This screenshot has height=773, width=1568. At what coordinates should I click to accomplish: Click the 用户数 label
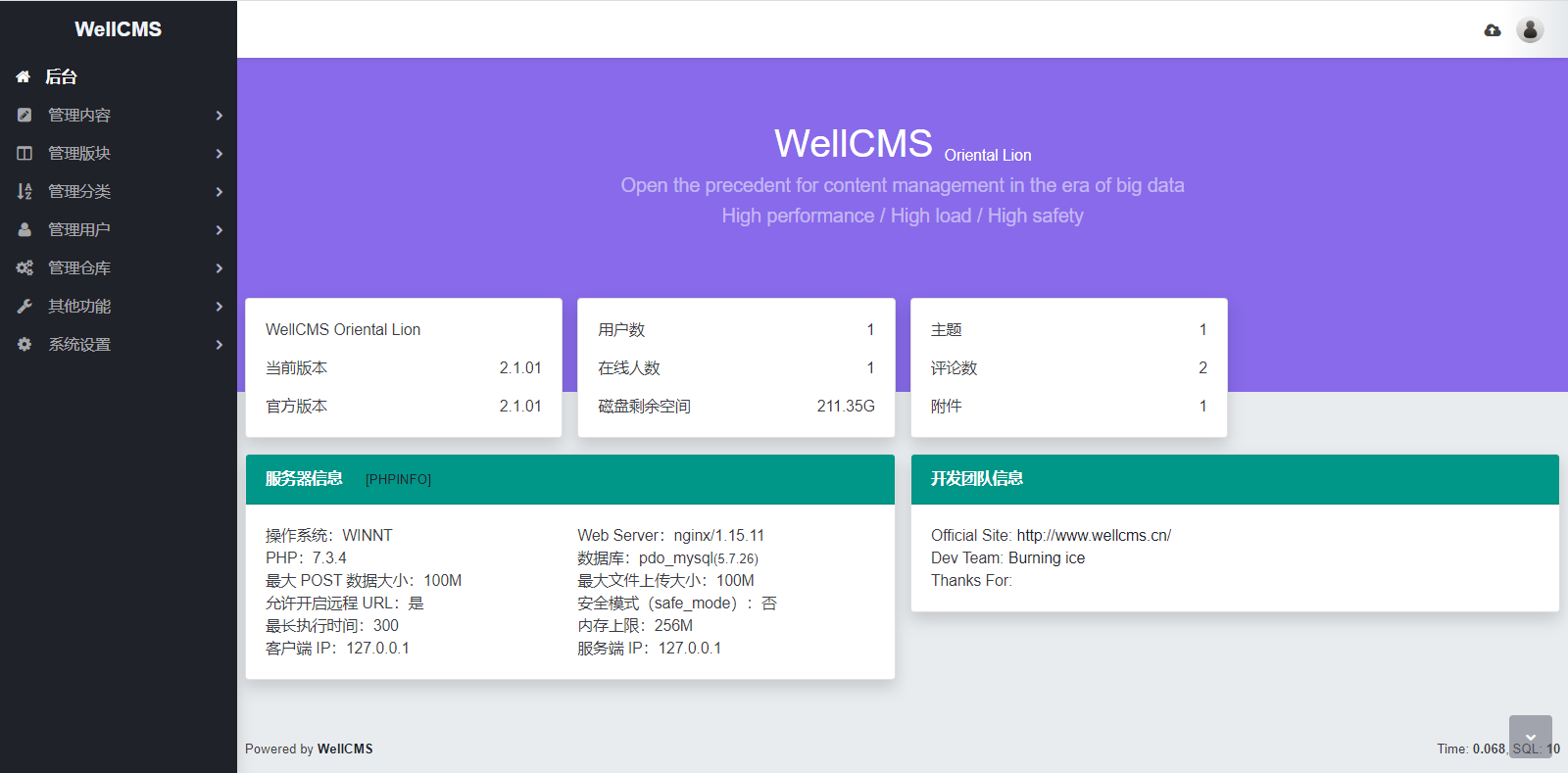coord(621,329)
